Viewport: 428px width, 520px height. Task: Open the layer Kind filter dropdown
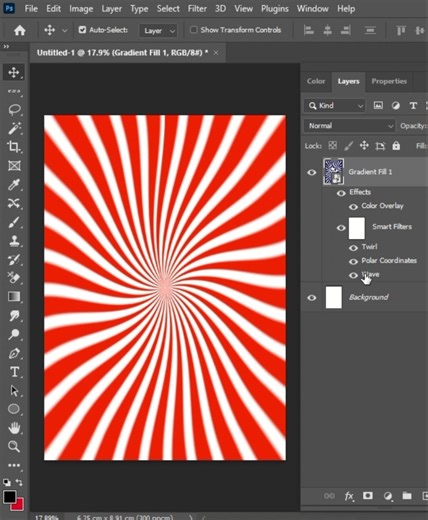[335, 106]
